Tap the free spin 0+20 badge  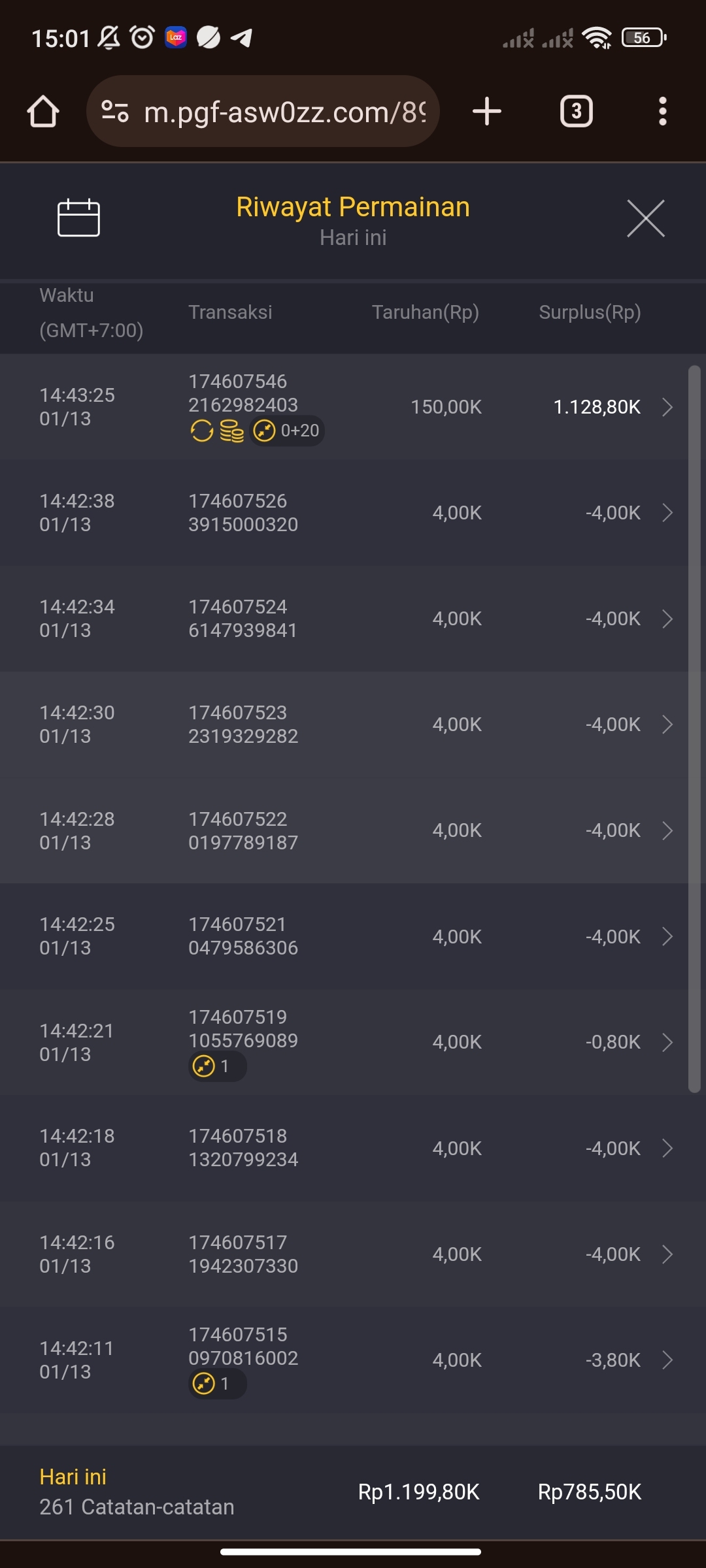point(287,431)
